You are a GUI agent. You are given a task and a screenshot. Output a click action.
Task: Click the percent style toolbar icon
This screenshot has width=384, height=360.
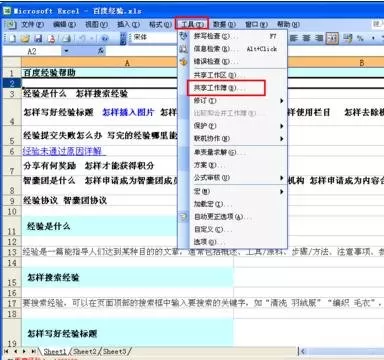point(360,38)
